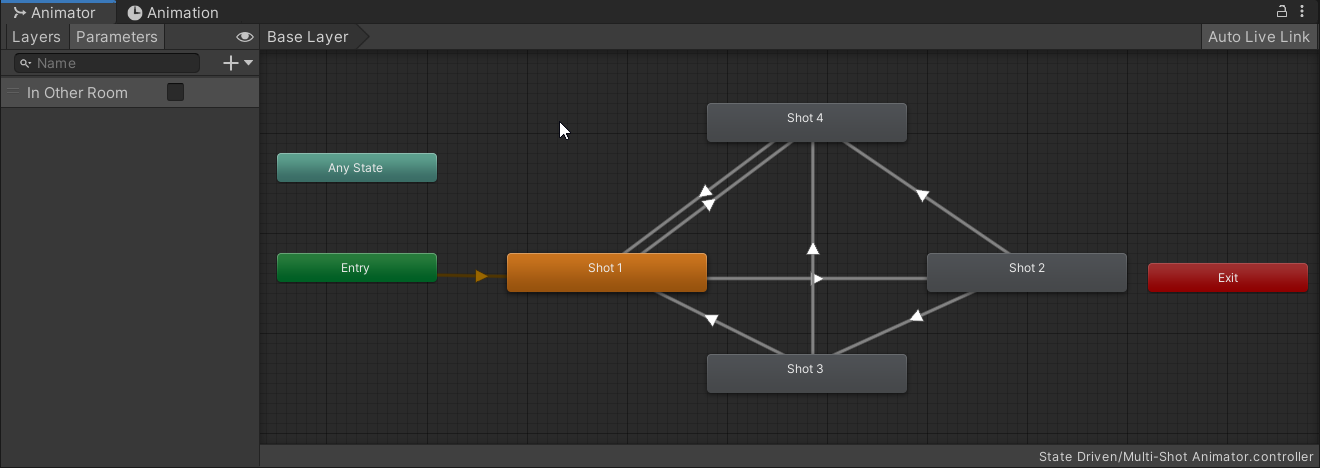The width and height of the screenshot is (1320, 468).
Task: Select the Shot 4 state node
Action: click(x=806, y=122)
